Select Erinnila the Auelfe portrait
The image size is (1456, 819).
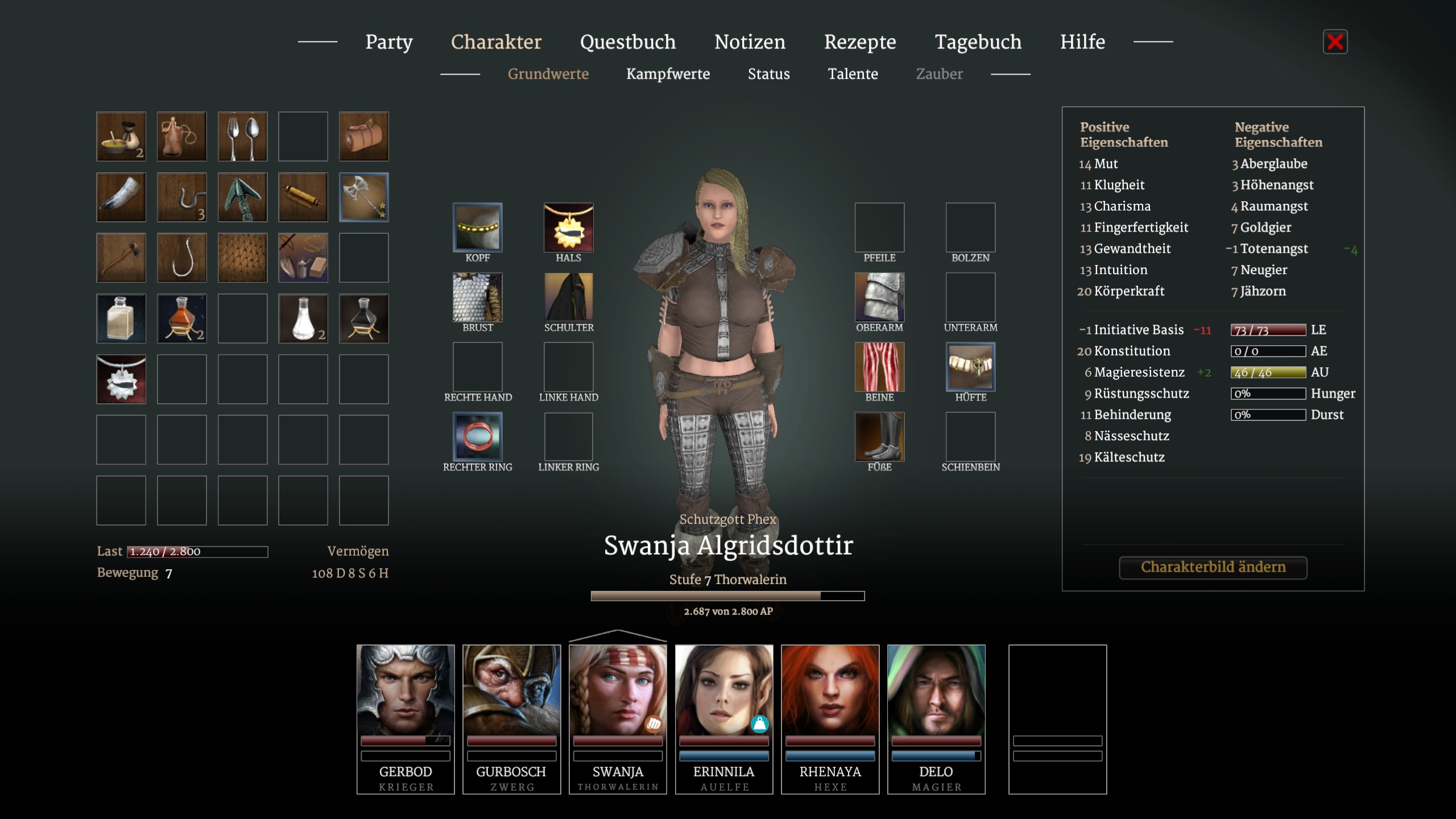(x=724, y=719)
